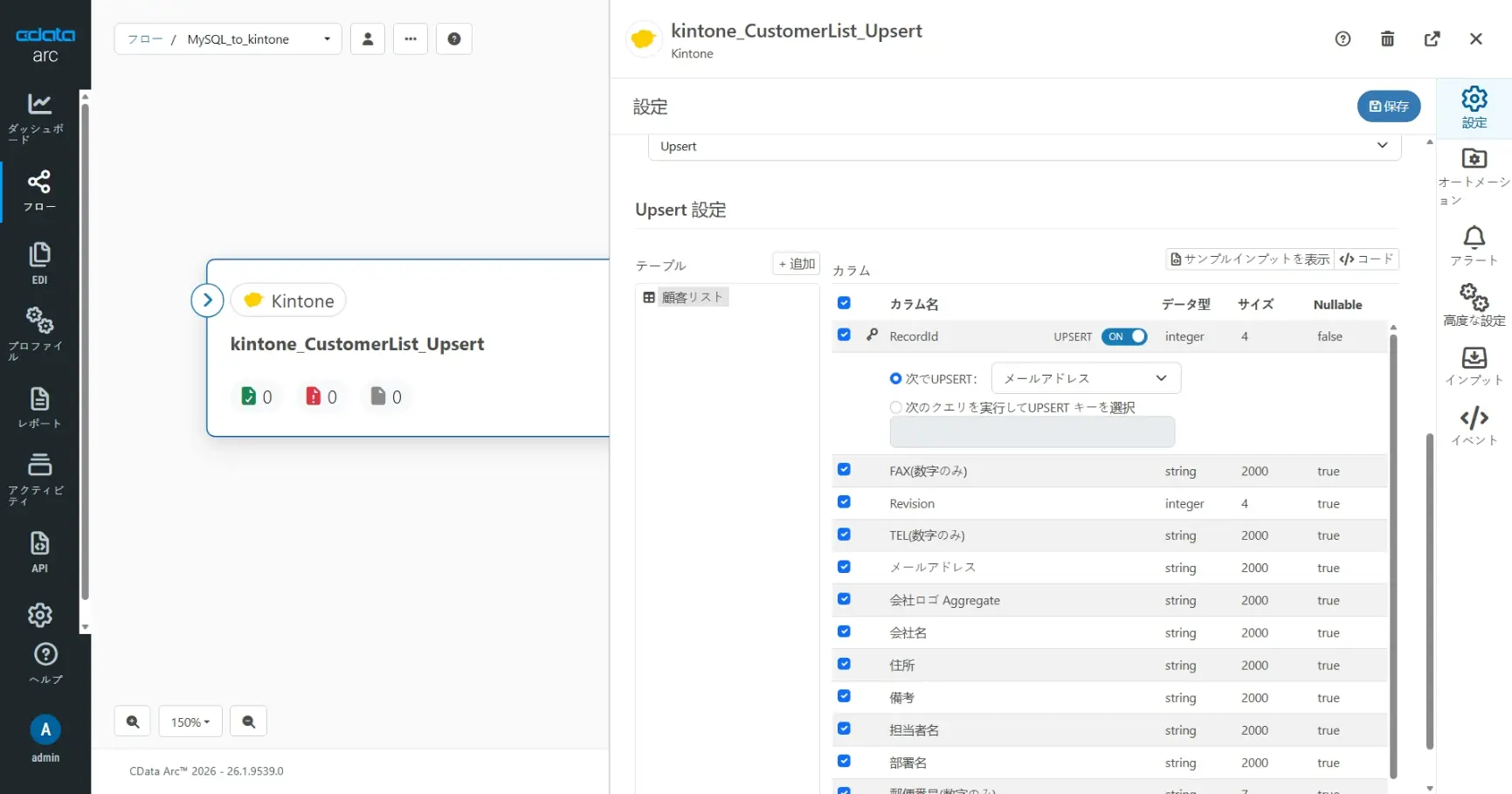Viewport: 1512px width, 794px height.
Task: Open the Help menu in sidebar
Action: [x=45, y=664]
